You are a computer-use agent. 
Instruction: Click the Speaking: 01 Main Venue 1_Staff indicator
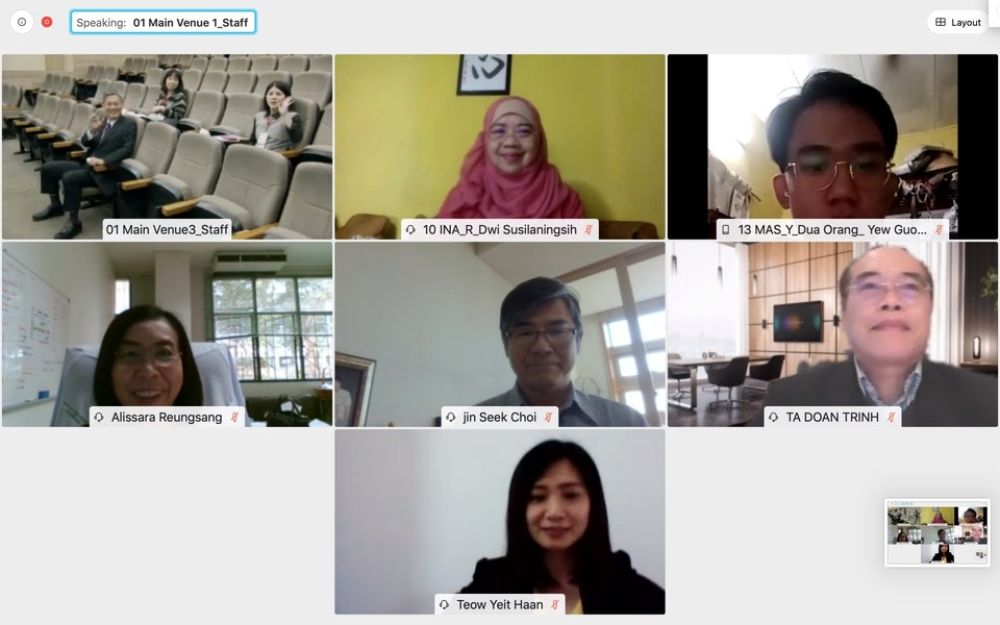point(163,22)
